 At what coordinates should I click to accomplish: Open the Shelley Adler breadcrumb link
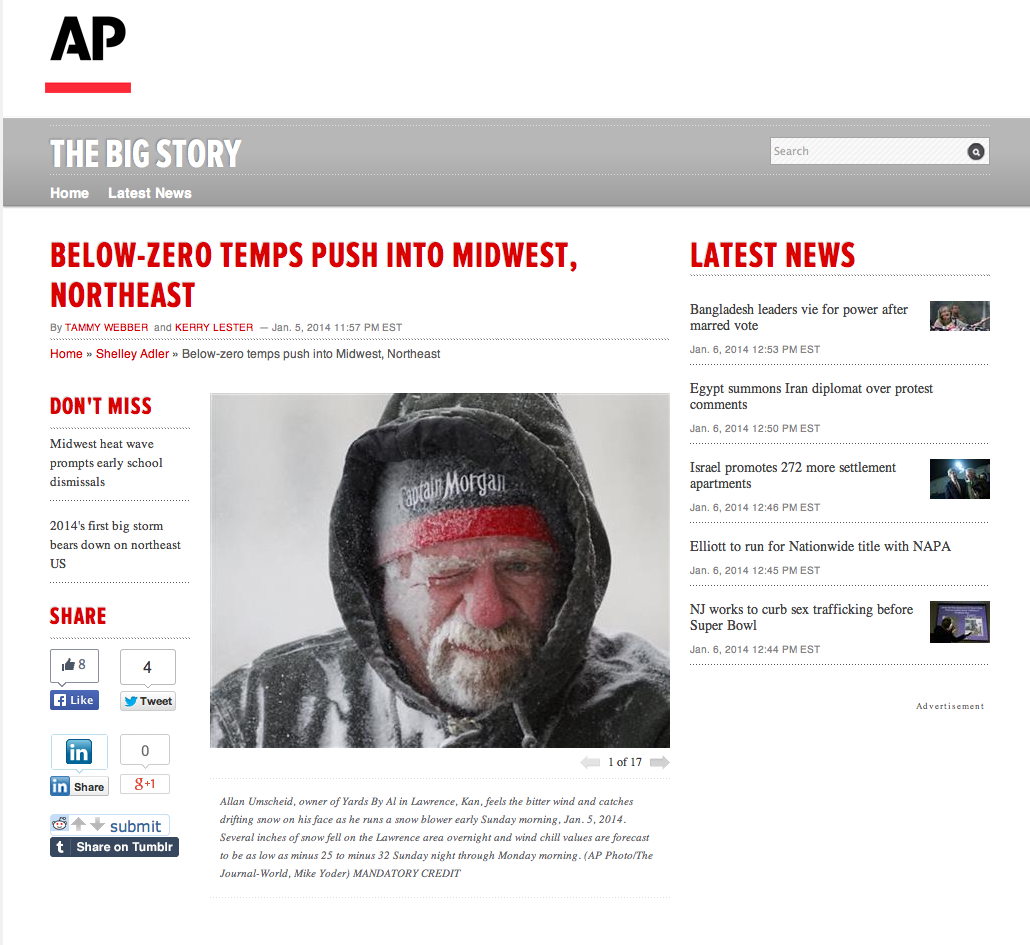click(133, 354)
